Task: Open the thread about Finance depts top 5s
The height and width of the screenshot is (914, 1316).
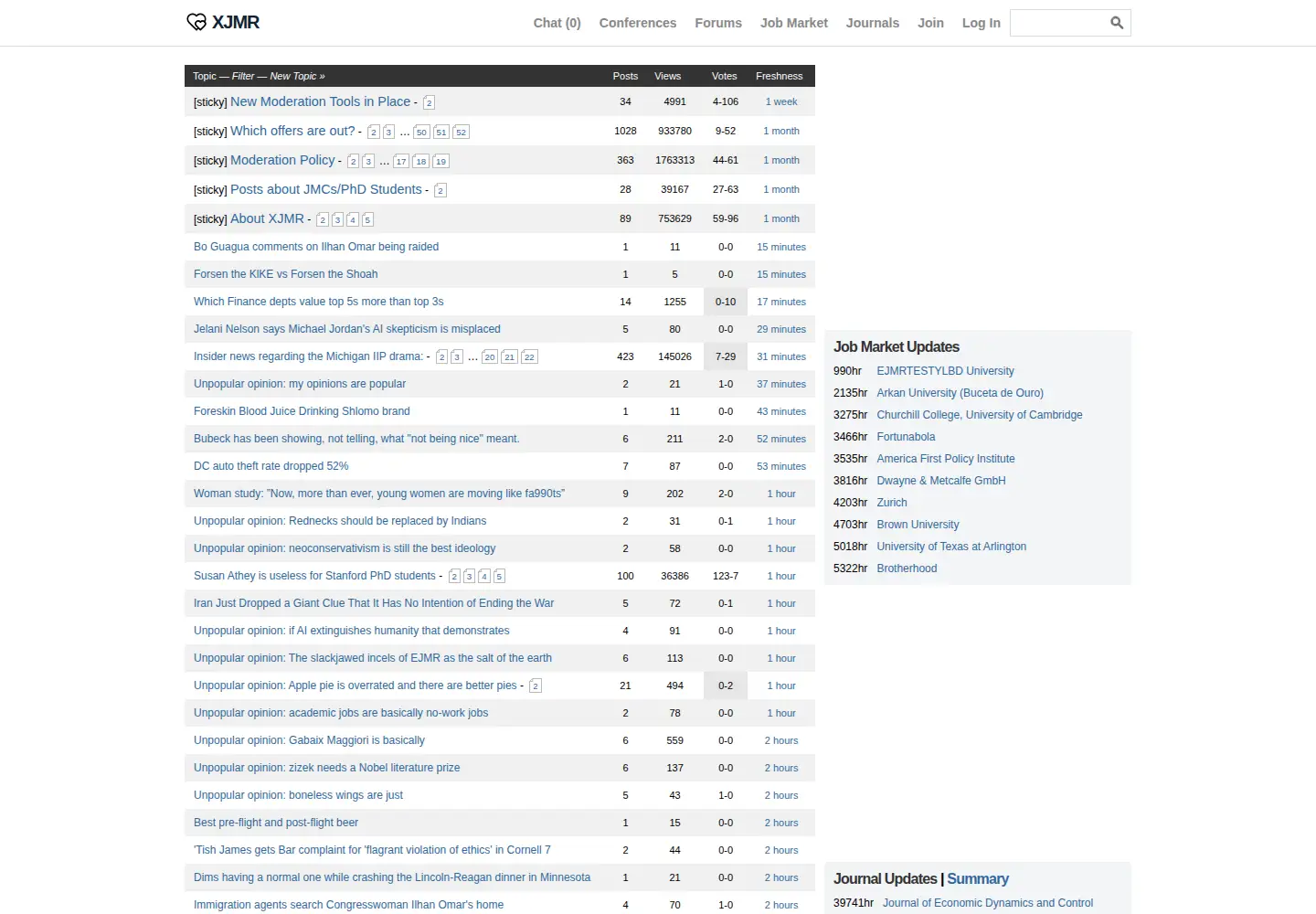Action: pyautogui.click(x=318, y=302)
